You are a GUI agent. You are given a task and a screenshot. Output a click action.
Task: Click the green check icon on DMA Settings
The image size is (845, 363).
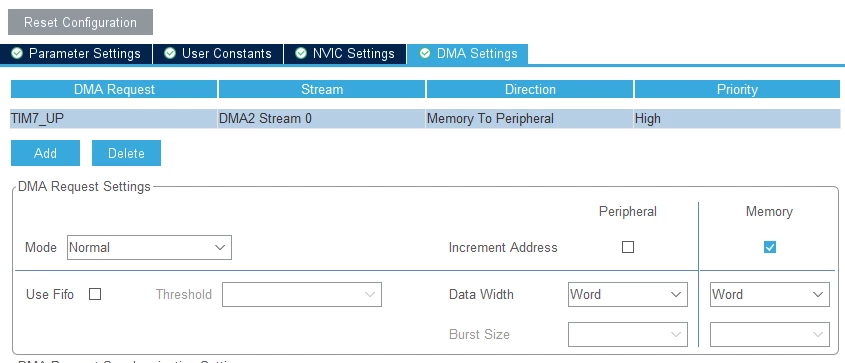(425, 53)
